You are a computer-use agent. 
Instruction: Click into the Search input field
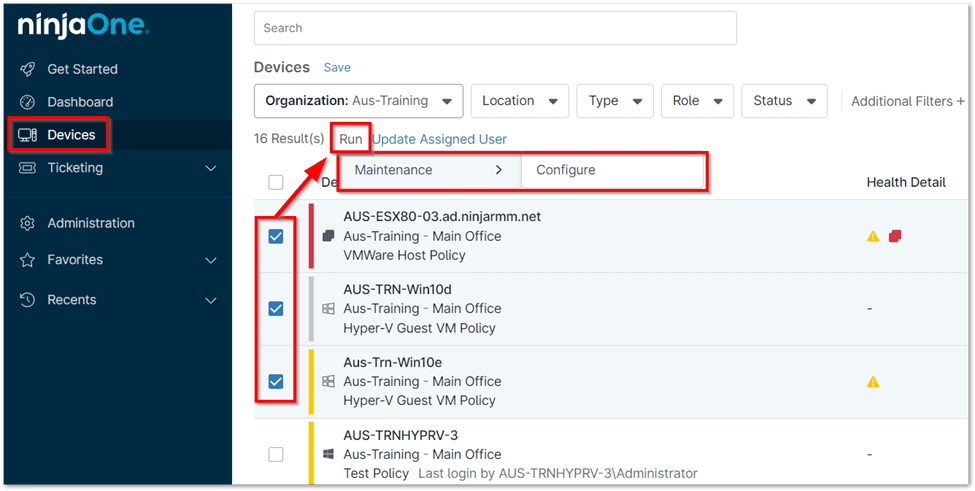(x=495, y=28)
